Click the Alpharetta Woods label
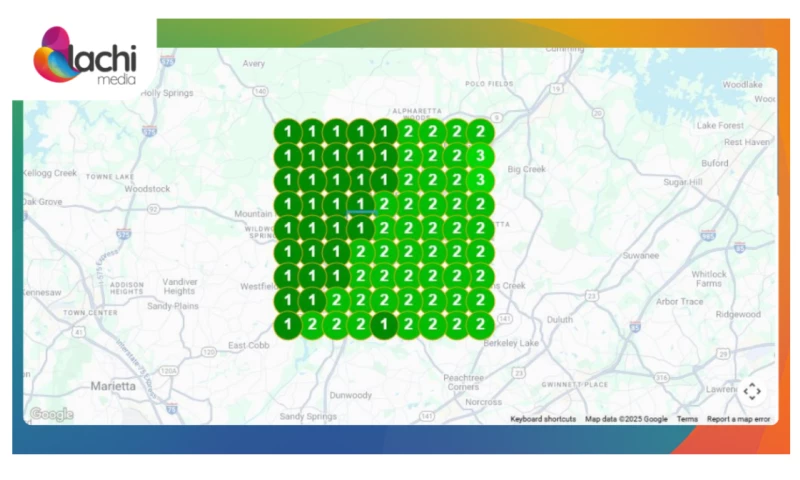This screenshot has width=800, height=480. coord(417,114)
